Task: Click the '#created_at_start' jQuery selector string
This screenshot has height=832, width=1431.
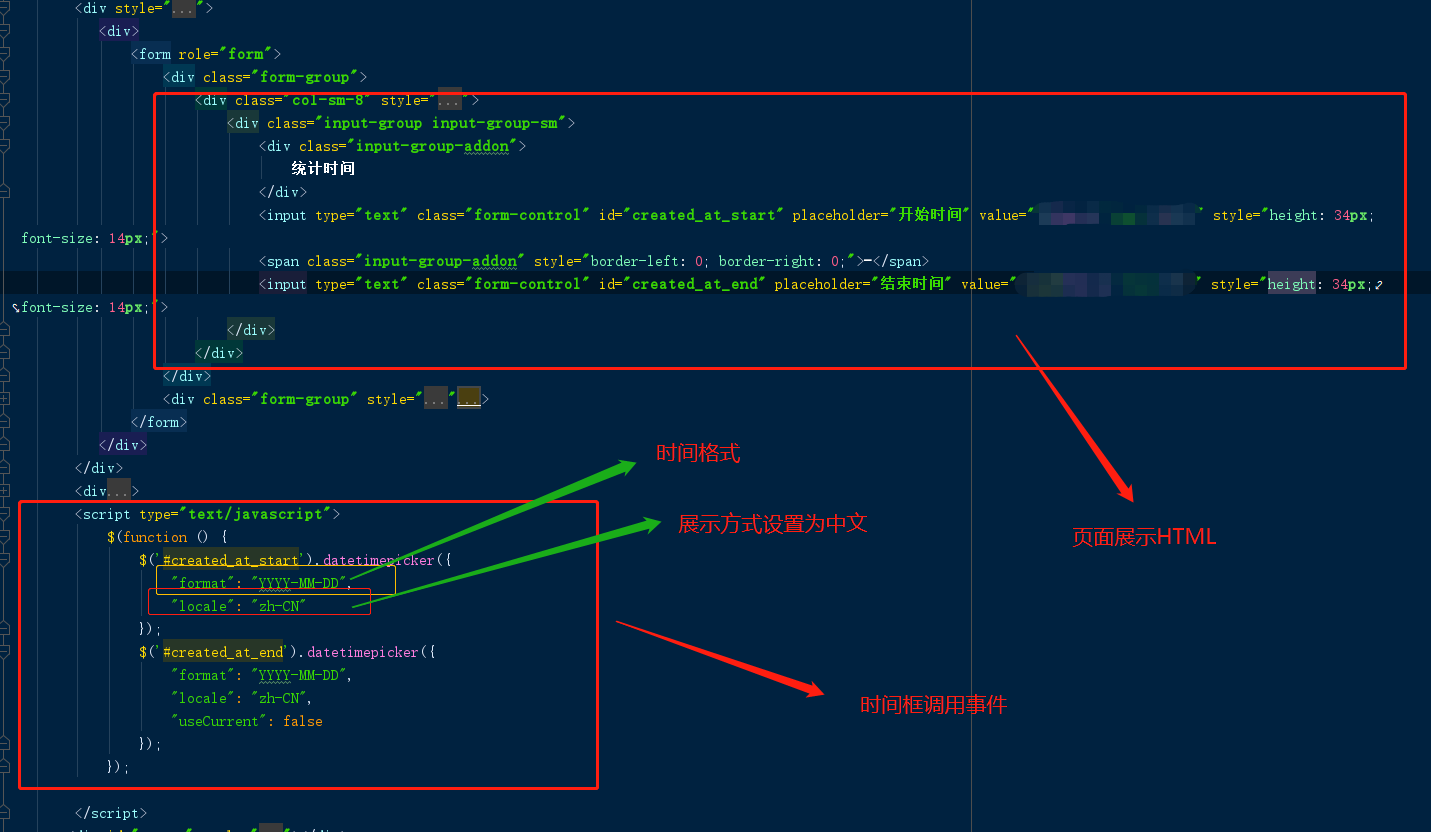Action: 231,560
